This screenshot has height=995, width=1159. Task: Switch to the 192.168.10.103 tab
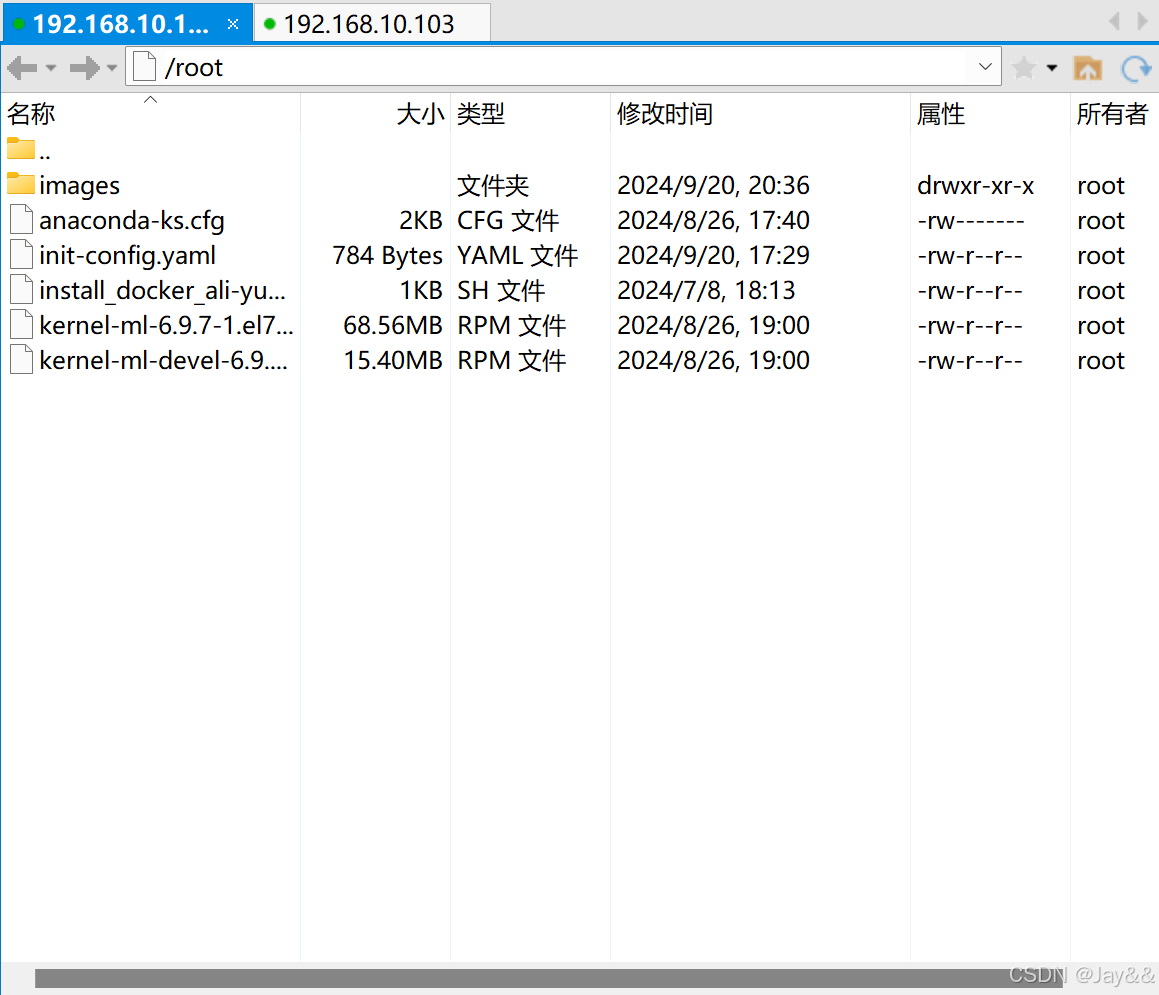pos(372,24)
